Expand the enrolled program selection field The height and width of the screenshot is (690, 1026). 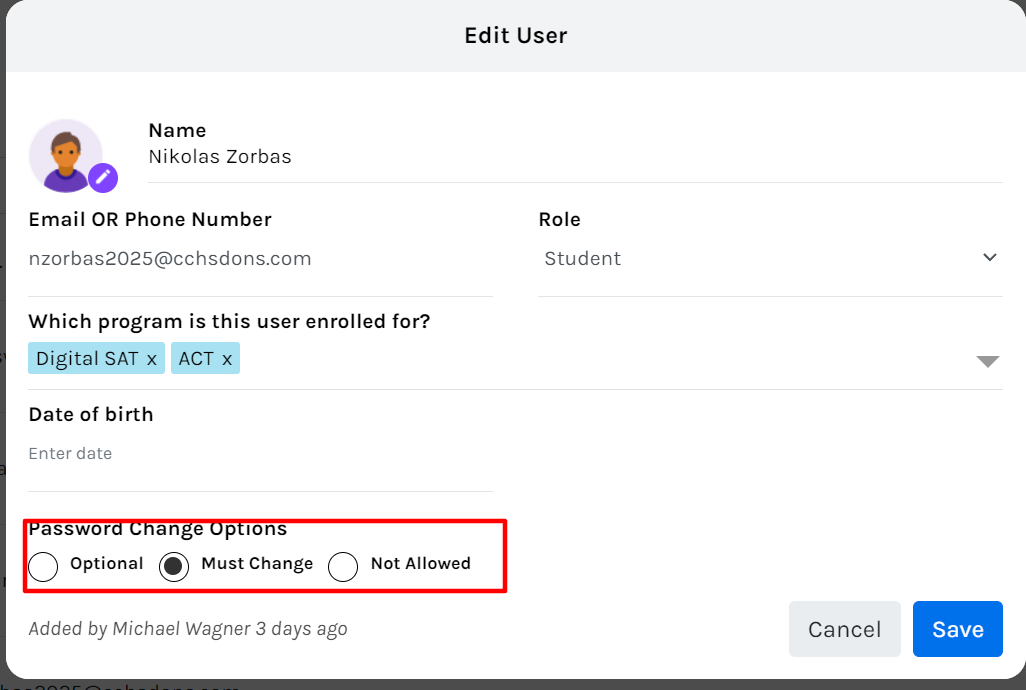(x=600, y=360)
